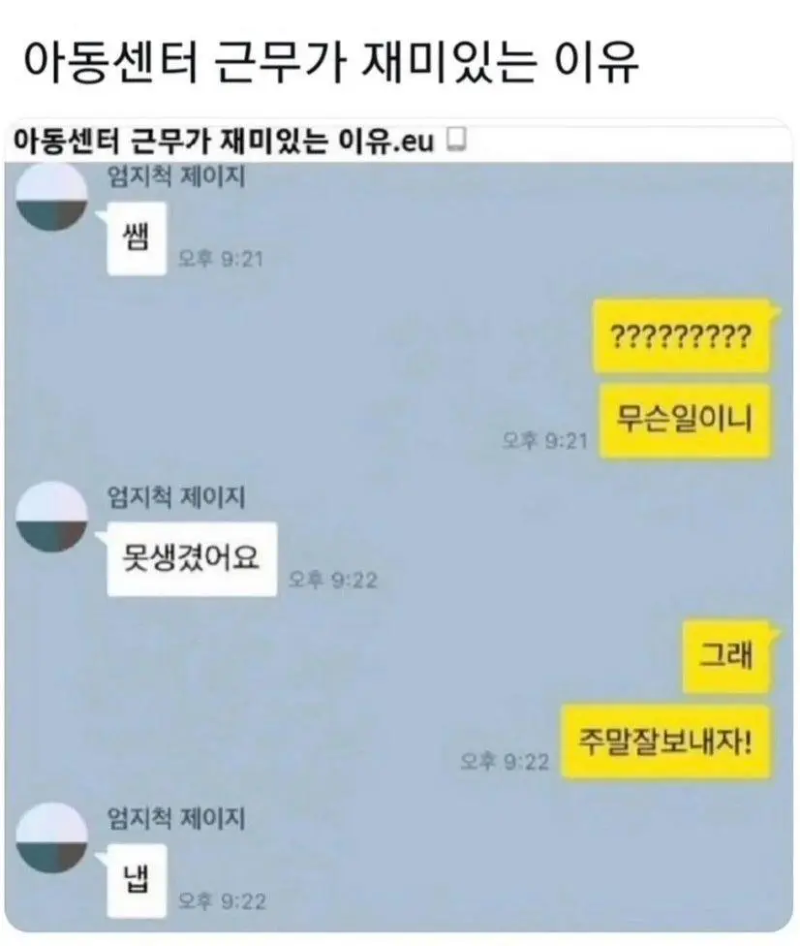Viewport: 800px width, 946px height.
Task: Select the yellow 주말잘보내자! message bubble
Action: pos(666,741)
